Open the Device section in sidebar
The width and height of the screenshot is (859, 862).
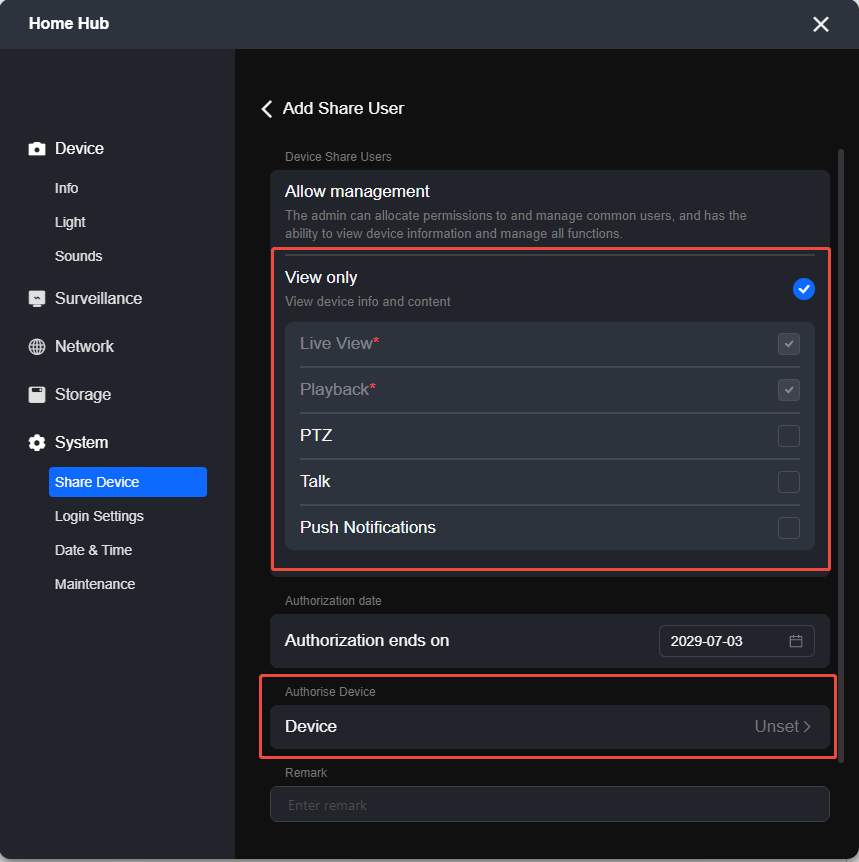point(79,149)
